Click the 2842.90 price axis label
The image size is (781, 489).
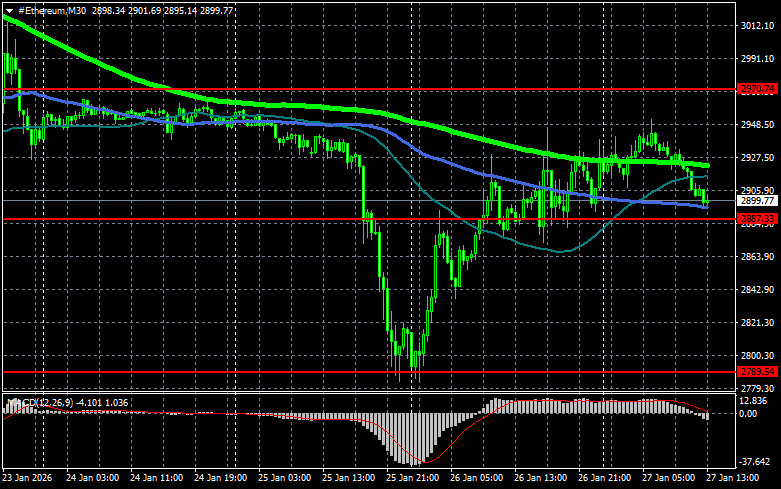tap(757, 289)
